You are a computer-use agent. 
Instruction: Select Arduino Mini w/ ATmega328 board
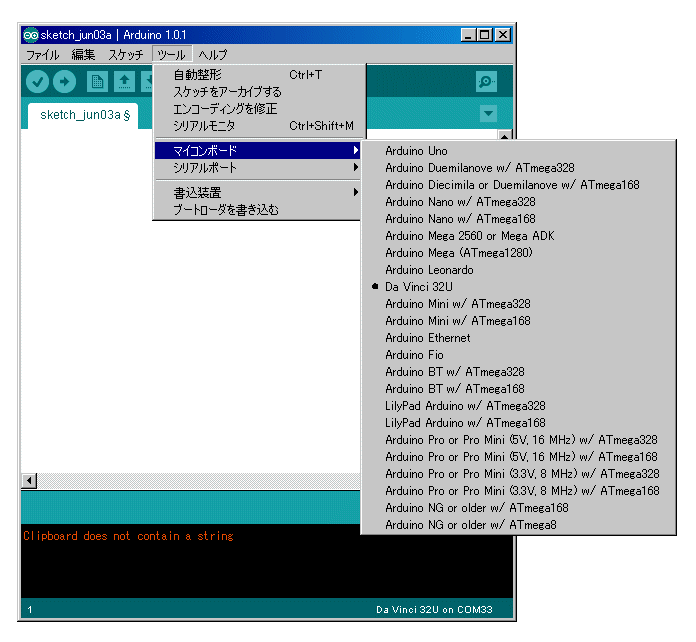[x=518, y=304]
